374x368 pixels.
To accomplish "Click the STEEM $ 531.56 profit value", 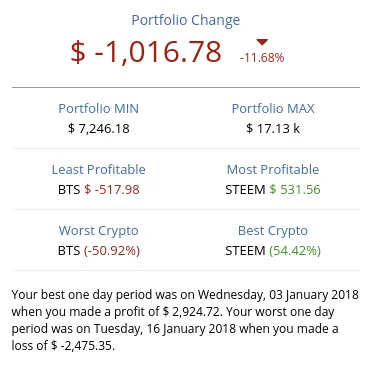I will point(273,190).
